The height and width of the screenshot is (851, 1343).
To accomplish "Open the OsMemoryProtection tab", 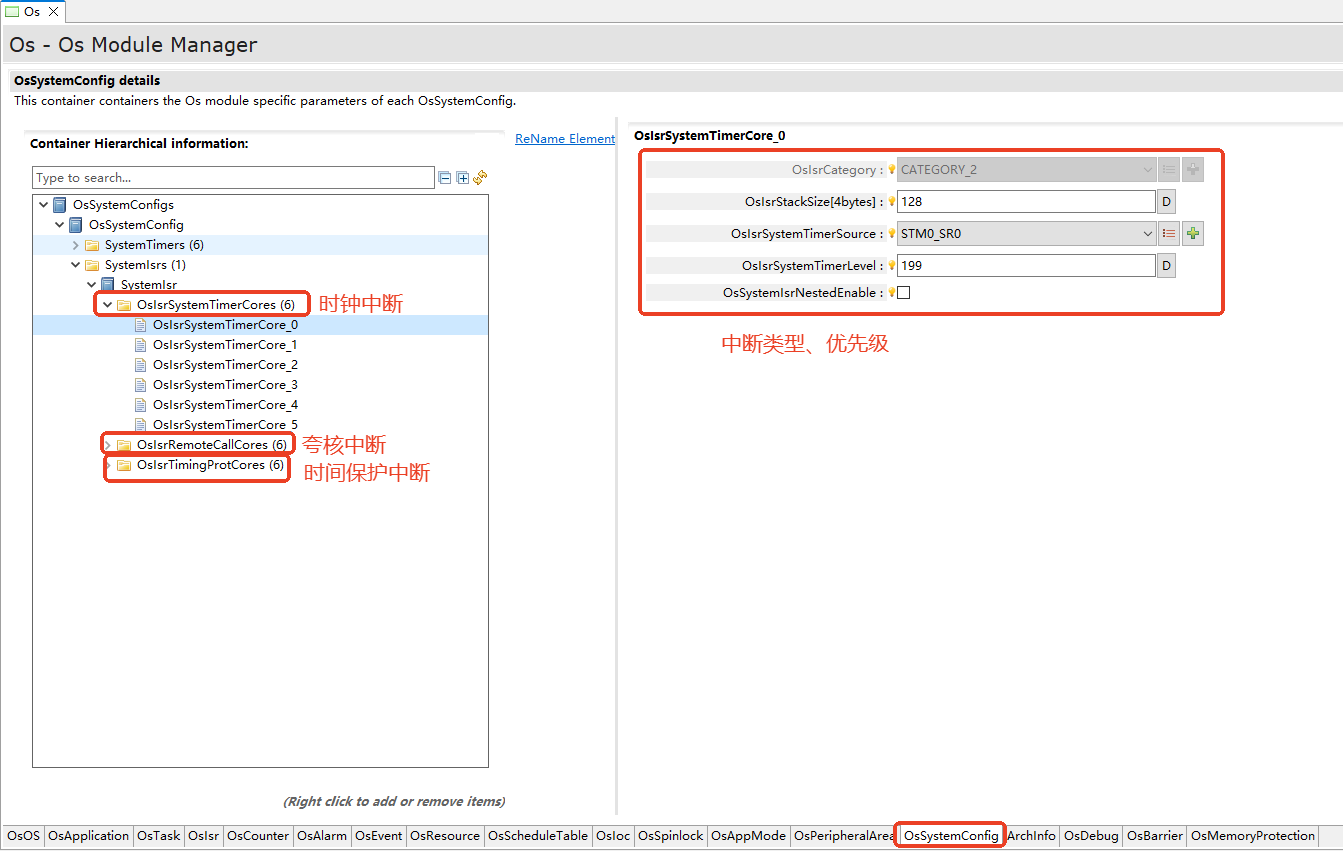I will click(x=1253, y=836).
